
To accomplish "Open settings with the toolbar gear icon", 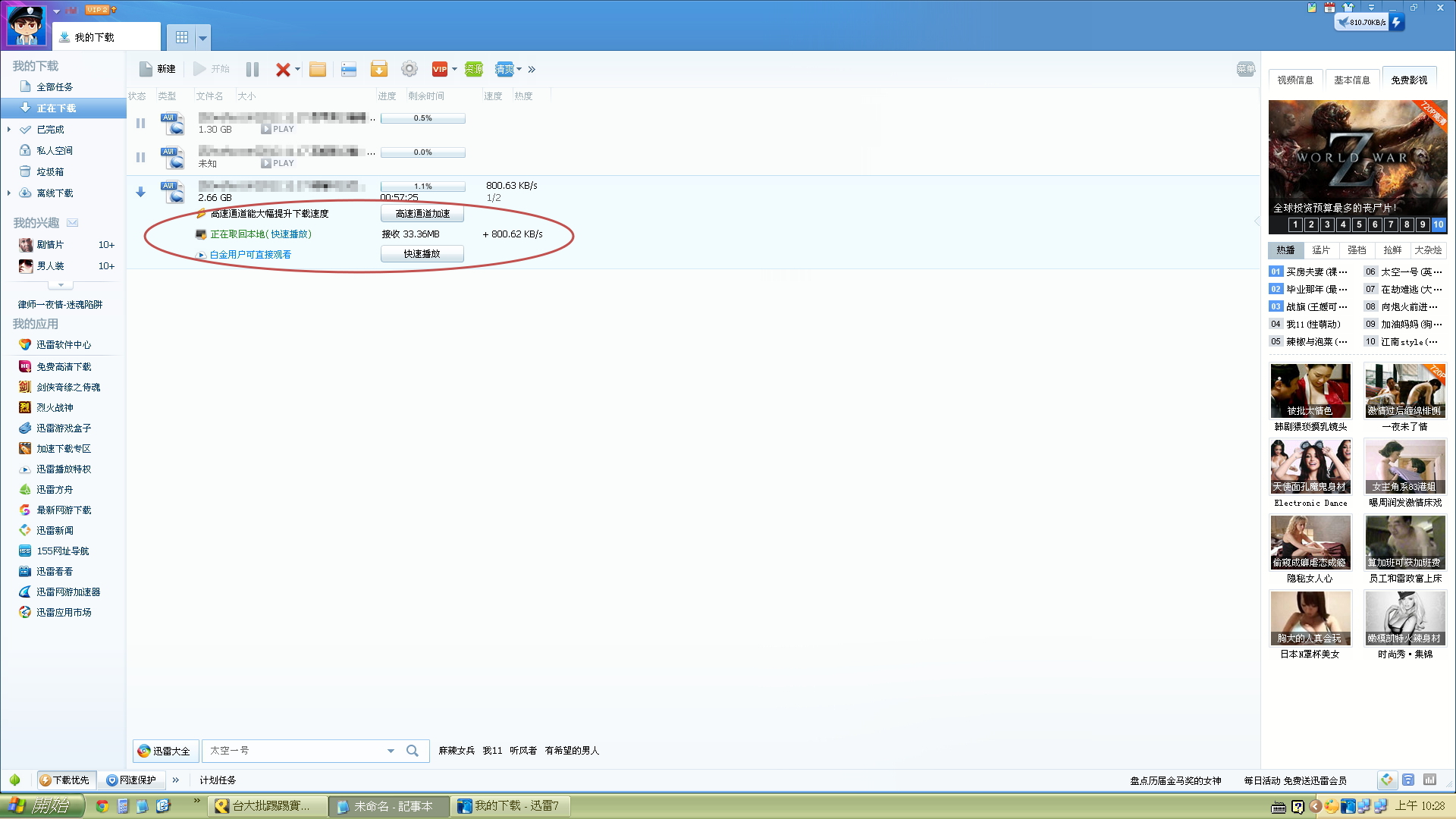I will pyautogui.click(x=409, y=69).
